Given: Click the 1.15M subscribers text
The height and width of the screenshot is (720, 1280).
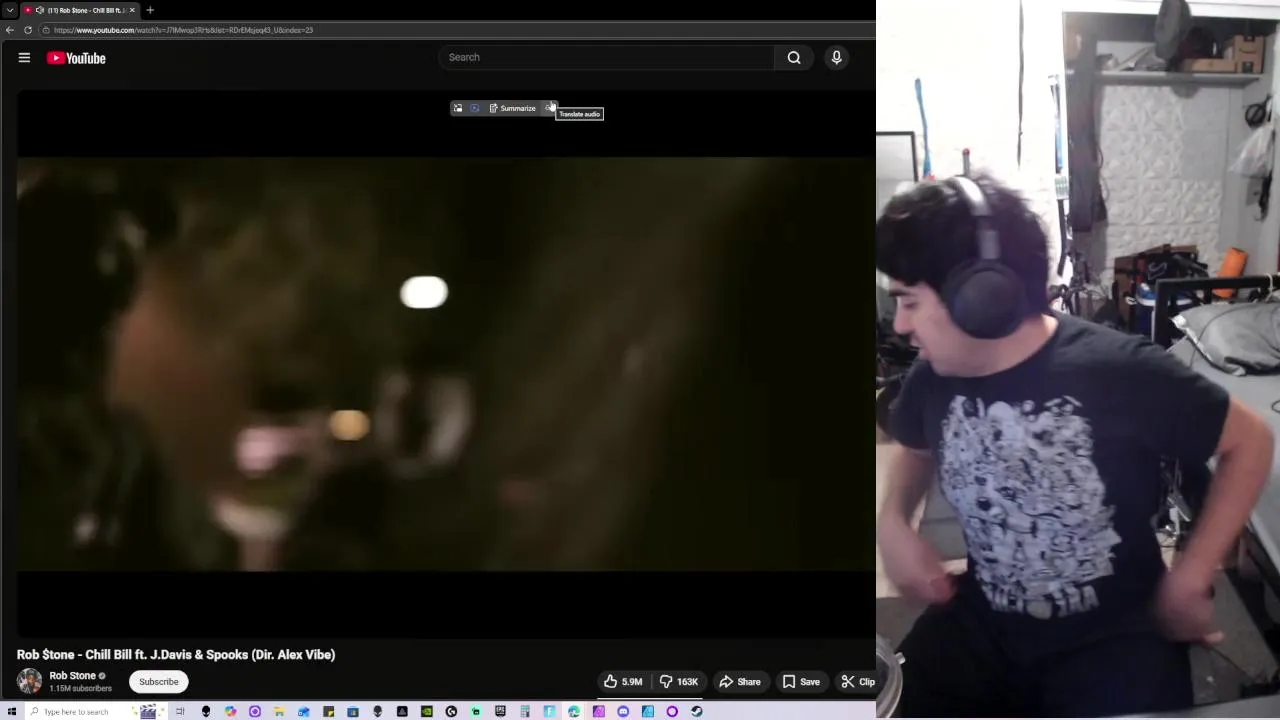Looking at the screenshot, I should pos(81,689).
